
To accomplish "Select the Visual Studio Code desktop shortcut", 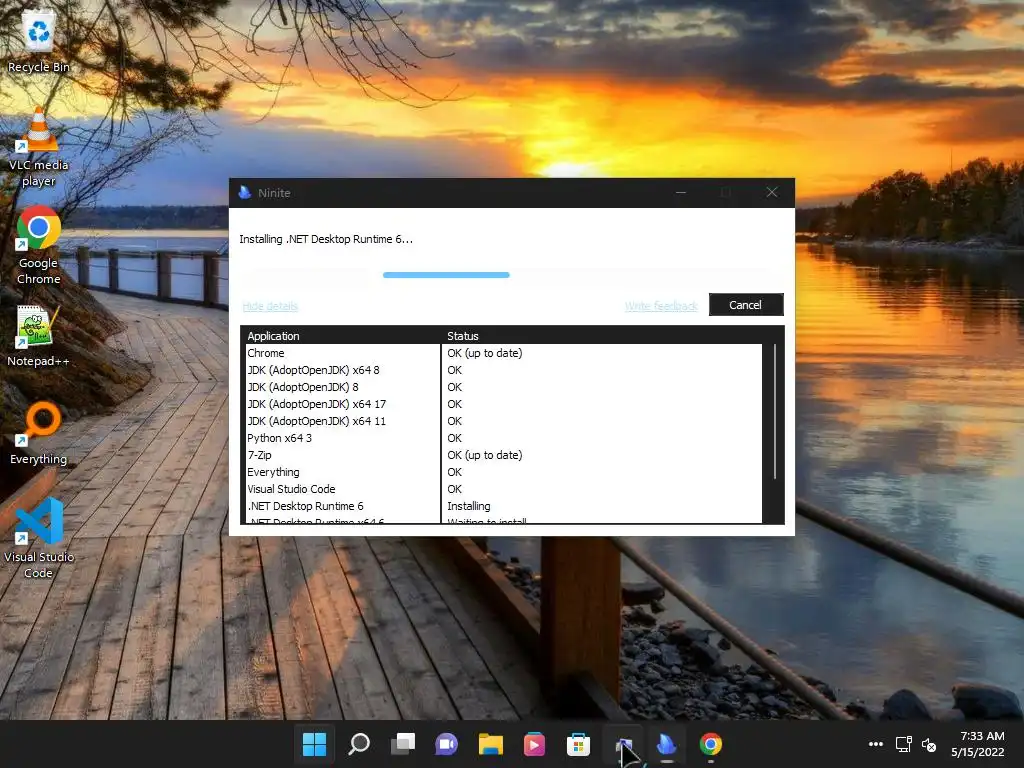I will 39,539.
